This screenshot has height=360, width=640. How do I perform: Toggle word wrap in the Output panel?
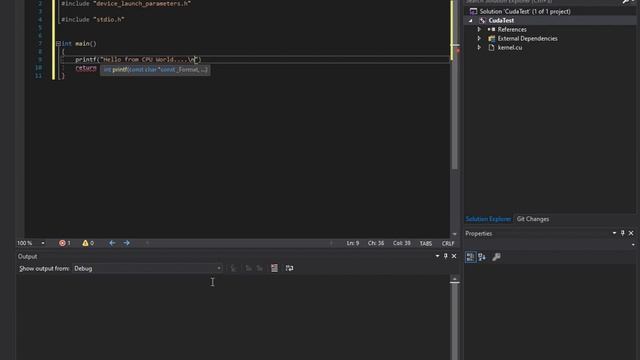[289, 268]
